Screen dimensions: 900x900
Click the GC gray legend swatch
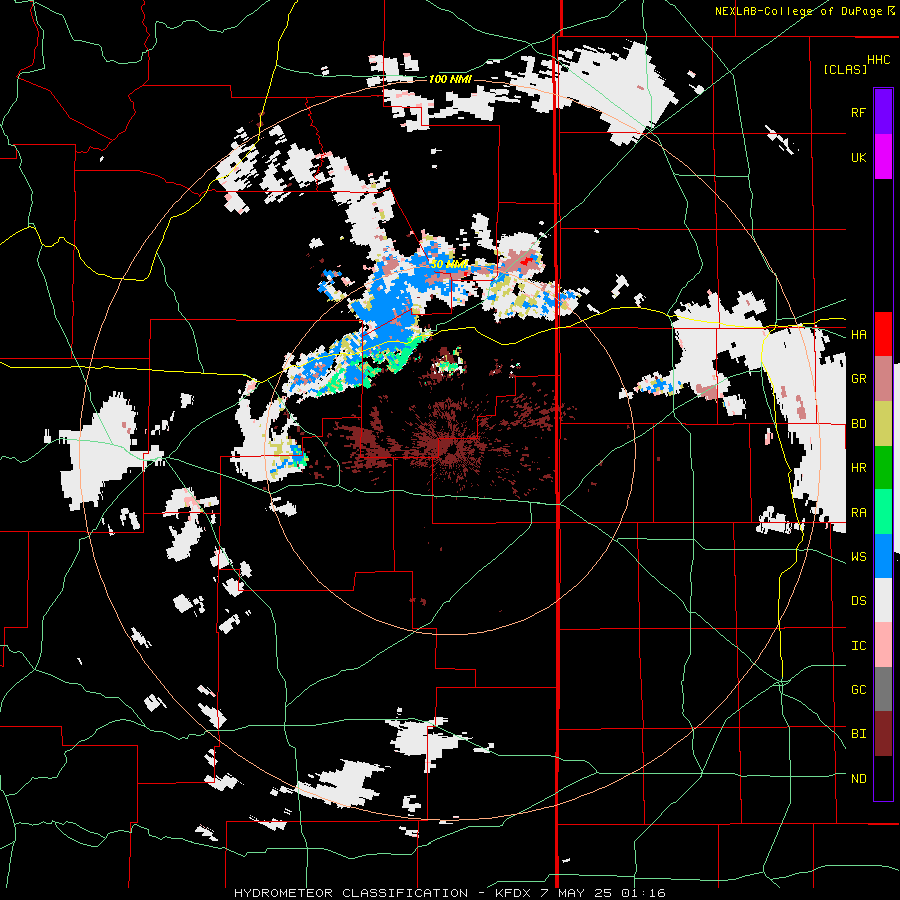tap(883, 689)
